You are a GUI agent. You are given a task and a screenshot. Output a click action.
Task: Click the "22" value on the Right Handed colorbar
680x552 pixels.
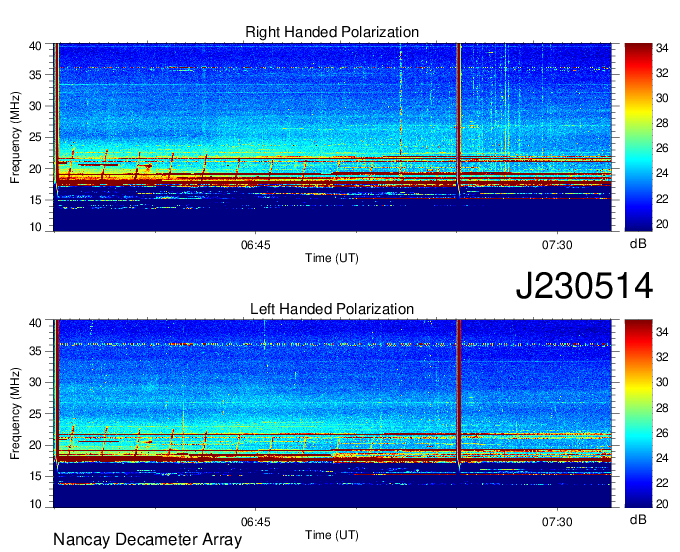tap(662, 199)
